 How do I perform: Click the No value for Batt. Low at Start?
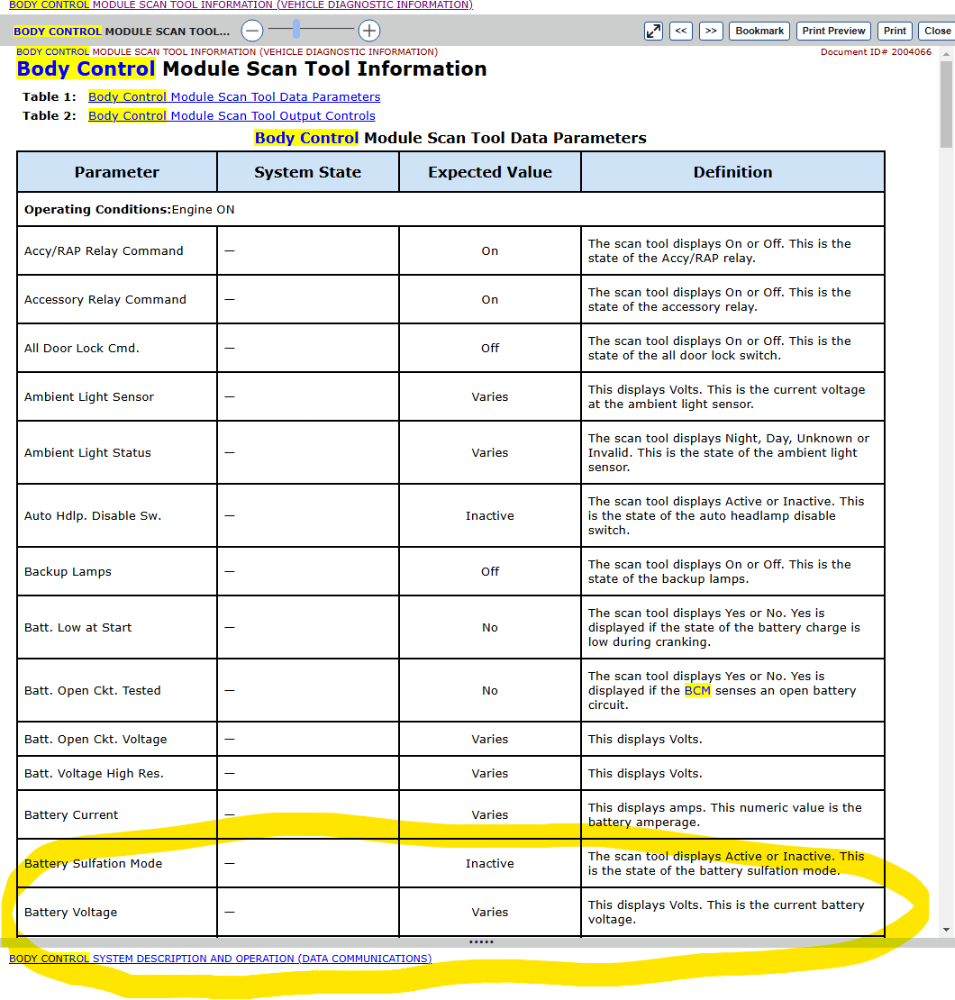click(490, 628)
